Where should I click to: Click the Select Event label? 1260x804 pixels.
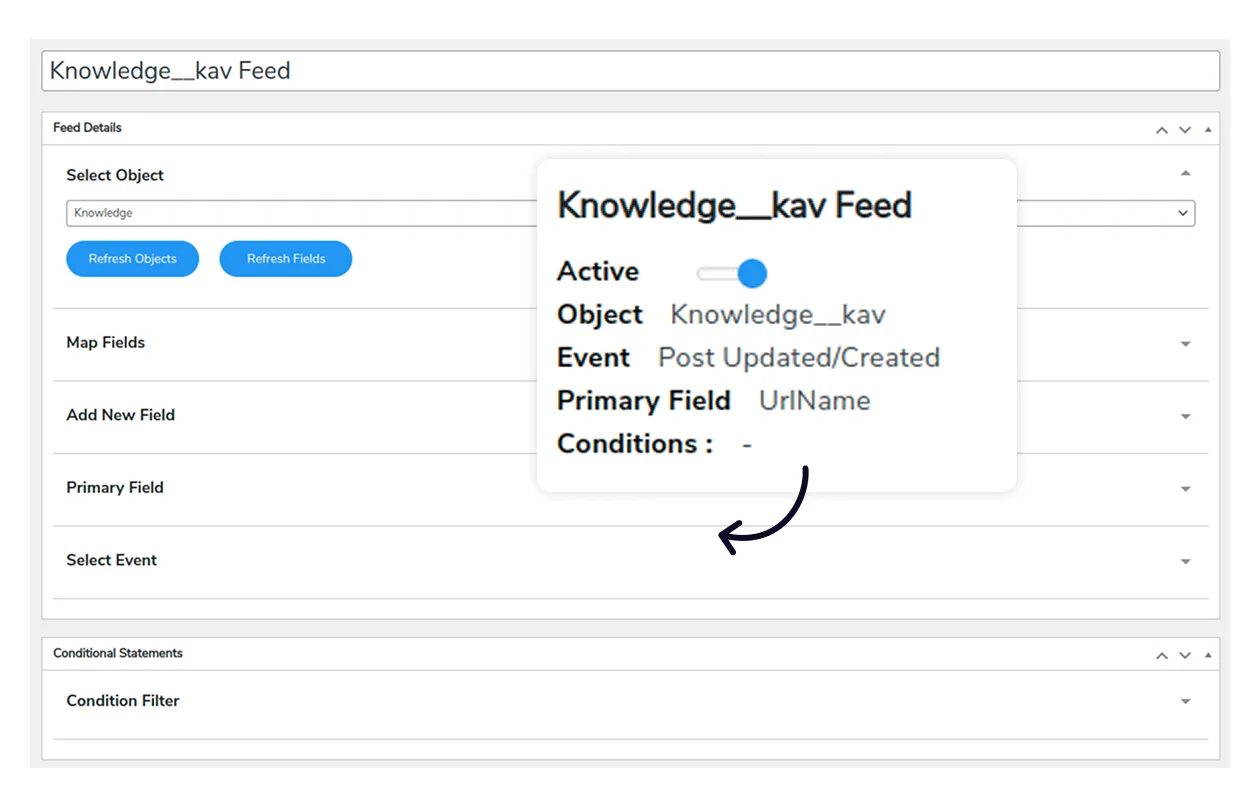(112, 560)
